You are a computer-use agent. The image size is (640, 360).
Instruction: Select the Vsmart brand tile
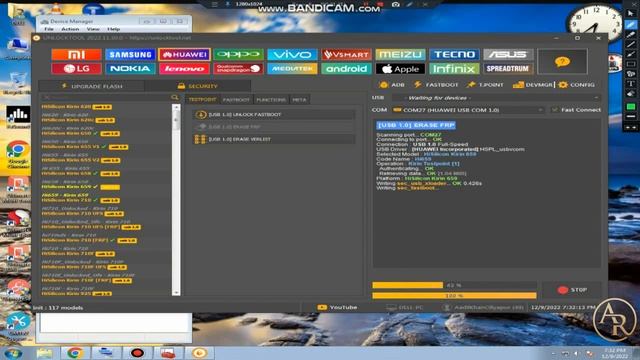tap(346, 54)
